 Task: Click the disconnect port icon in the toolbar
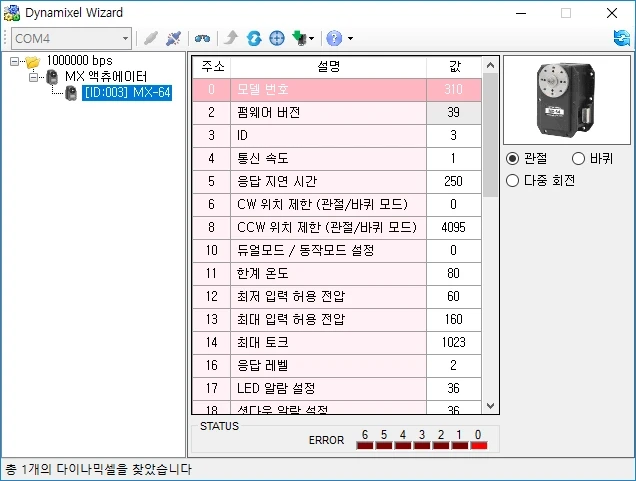tap(173, 38)
